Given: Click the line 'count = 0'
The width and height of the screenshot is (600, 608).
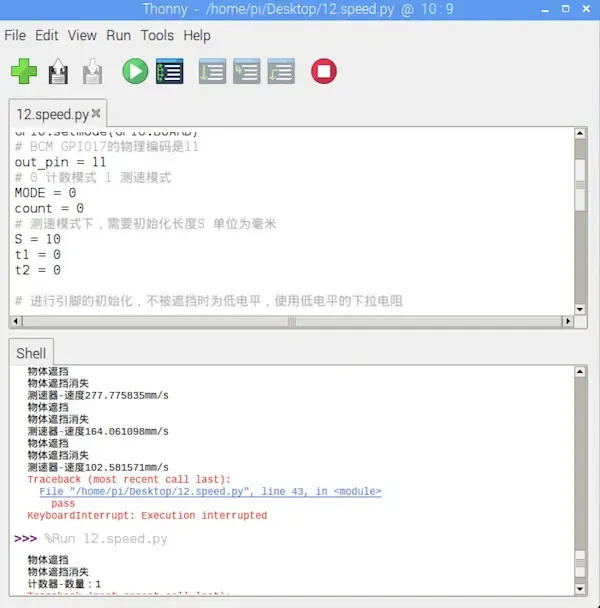Looking at the screenshot, I should 49,208.
